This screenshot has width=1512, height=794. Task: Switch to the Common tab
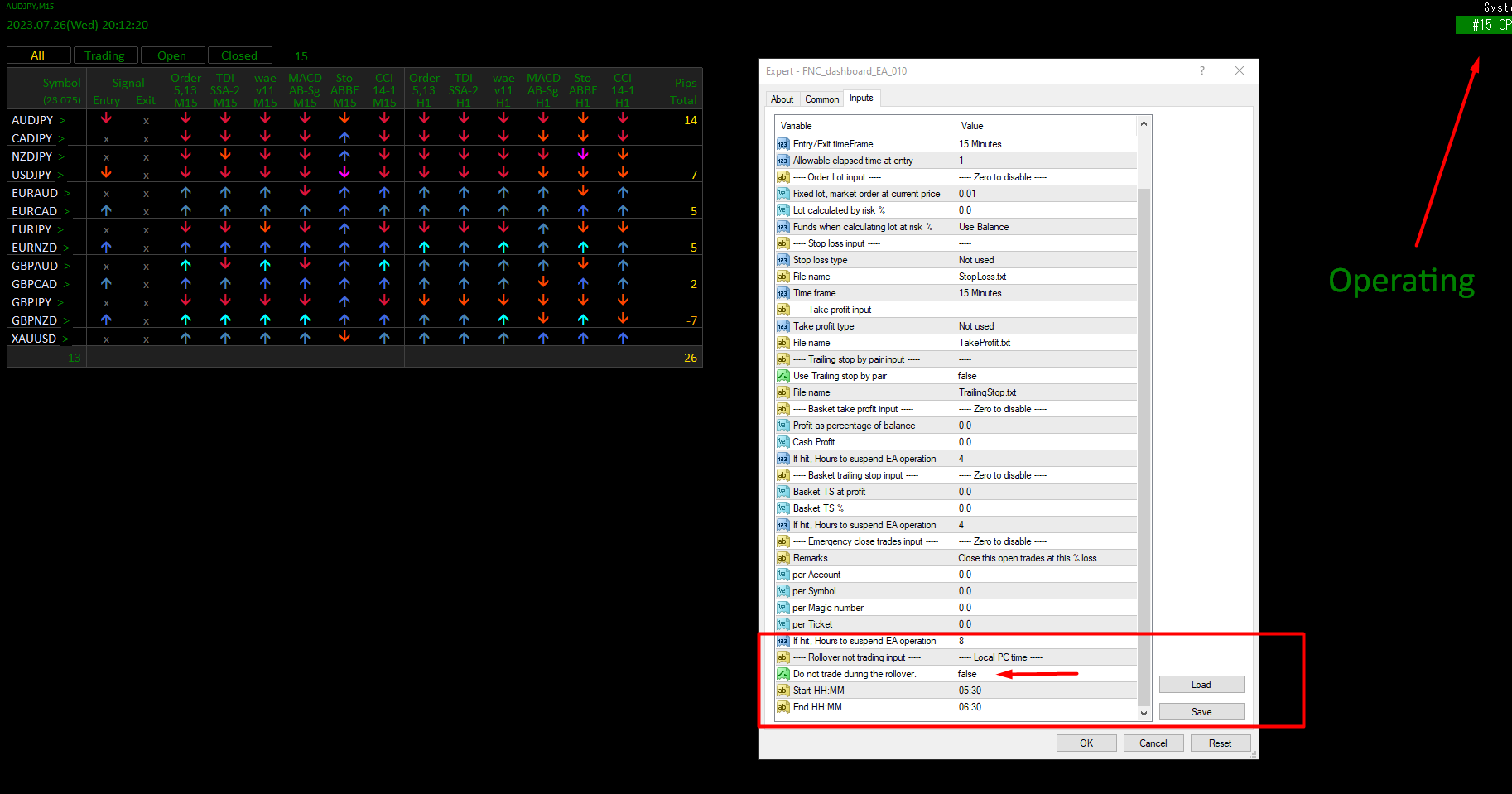pos(821,99)
